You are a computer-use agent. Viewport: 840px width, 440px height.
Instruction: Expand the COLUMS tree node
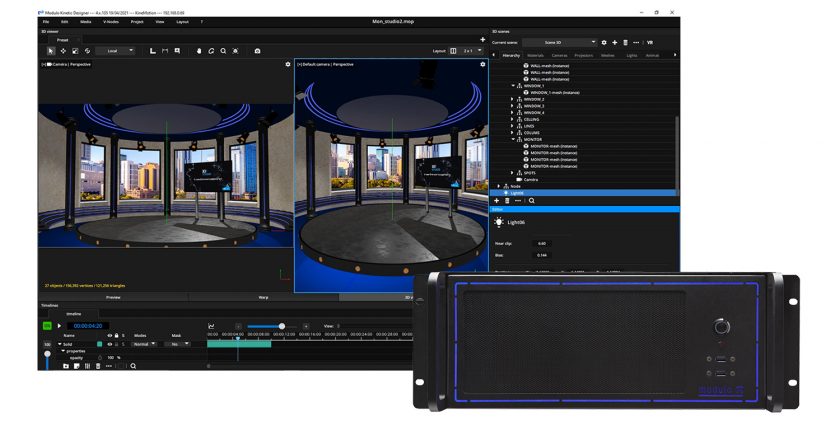pyautogui.click(x=513, y=133)
